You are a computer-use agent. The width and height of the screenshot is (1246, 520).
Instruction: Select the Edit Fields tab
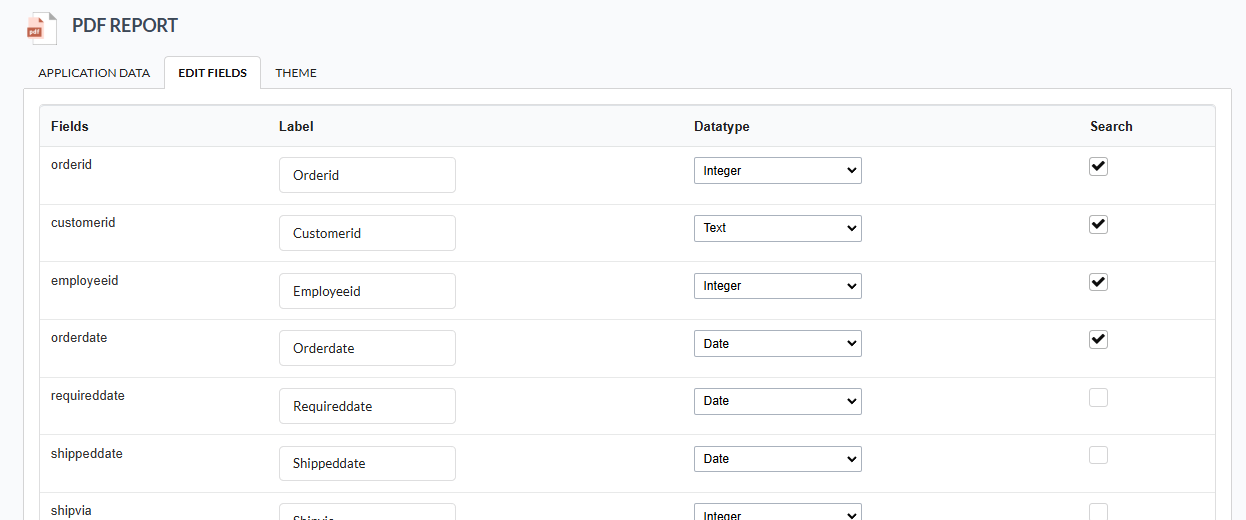tap(212, 73)
